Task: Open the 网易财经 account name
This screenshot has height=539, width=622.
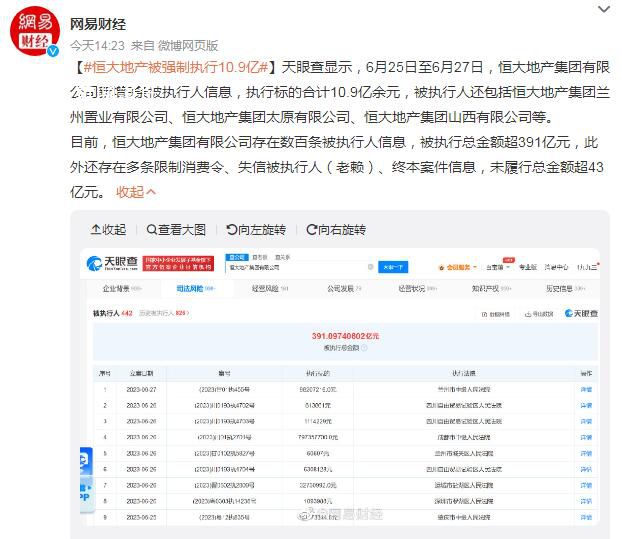Action: (x=98, y=25)
